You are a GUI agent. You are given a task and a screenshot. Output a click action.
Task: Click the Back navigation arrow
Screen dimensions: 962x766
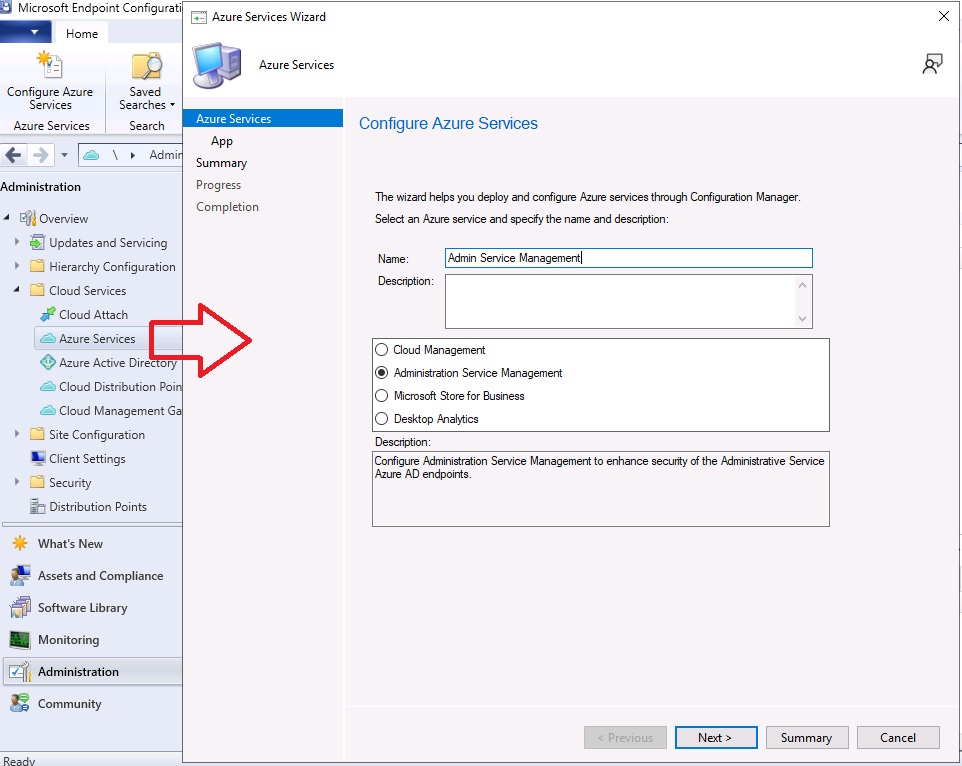13,155
